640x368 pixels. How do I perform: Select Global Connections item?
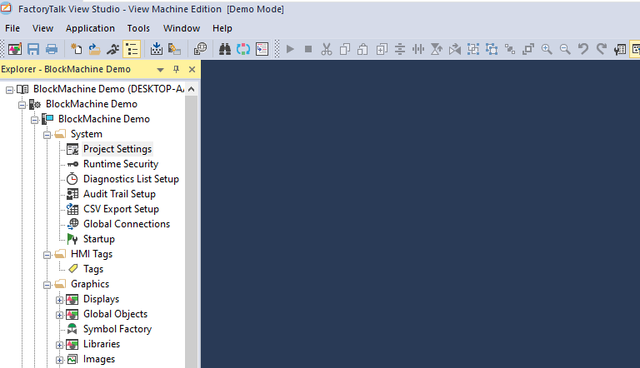coord(127,224)
